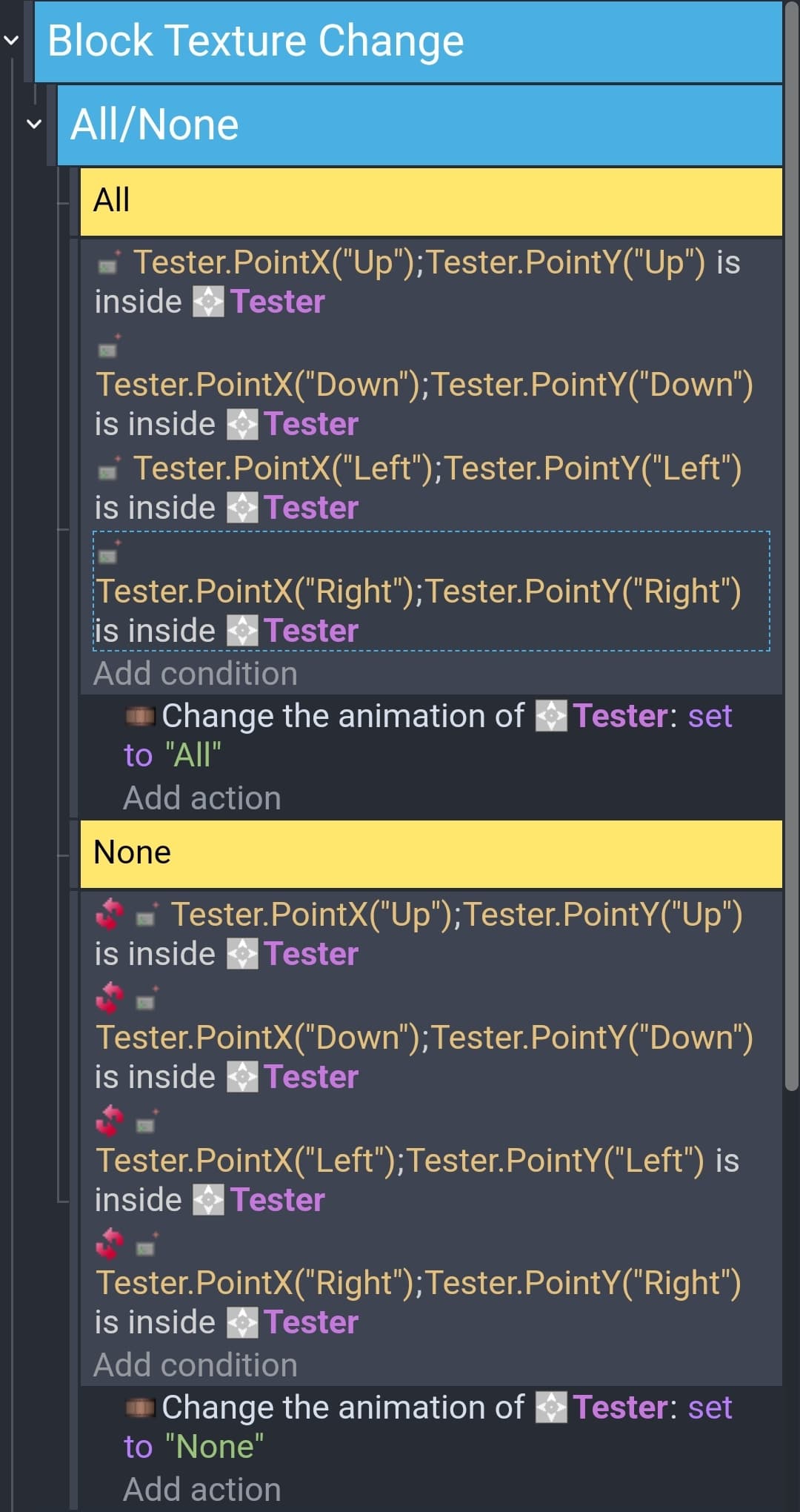The width and height of the screenshot is (800, 1512).
Task: Collapse the All/None group chevron
Action: coord(33,124)
